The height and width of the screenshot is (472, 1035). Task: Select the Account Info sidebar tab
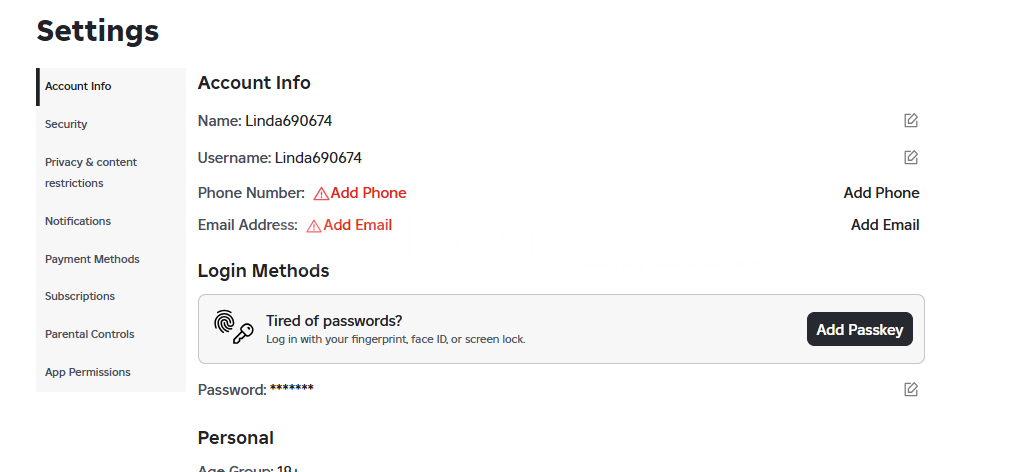78,86
